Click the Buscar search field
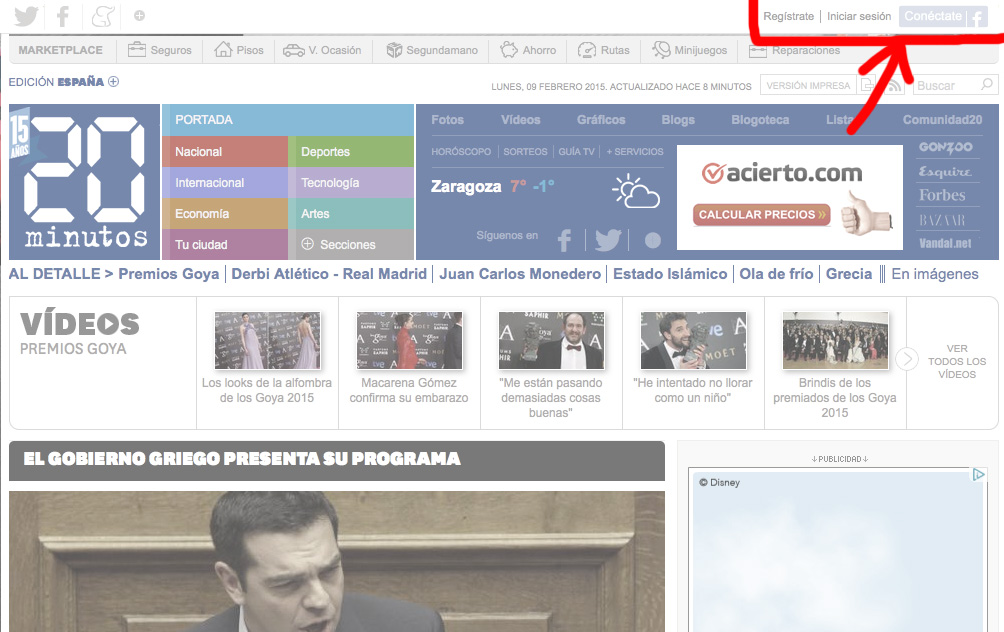 click(x=945, y=86)
